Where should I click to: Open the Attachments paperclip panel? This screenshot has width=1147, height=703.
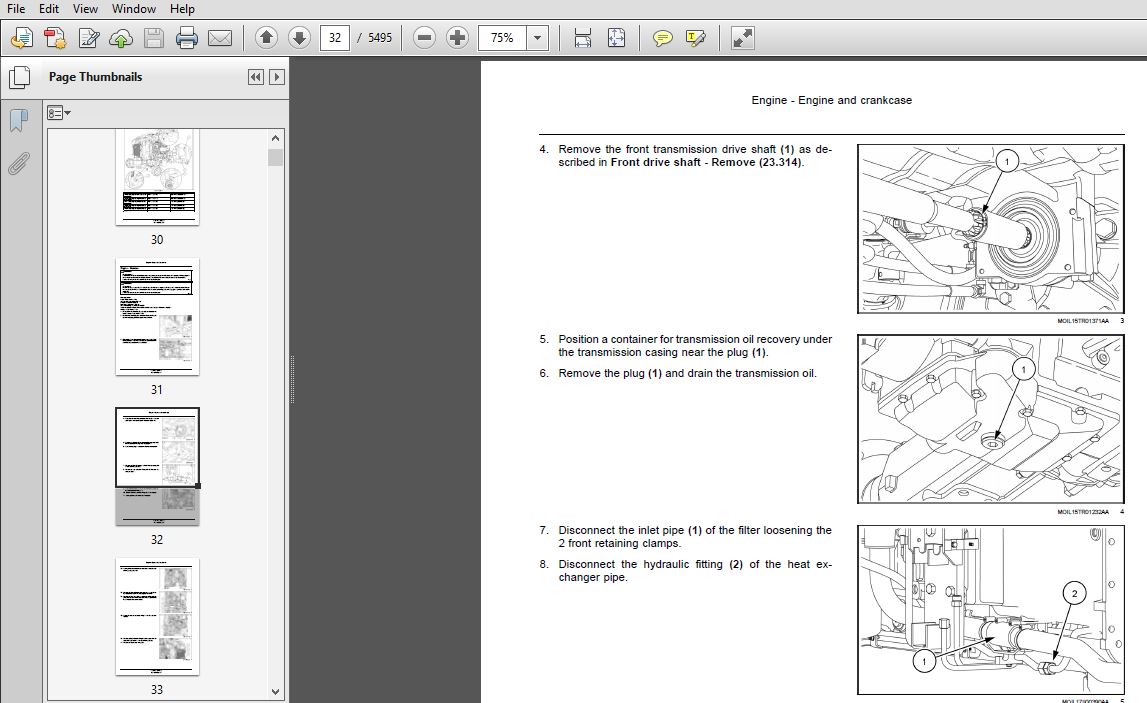pyautogui.click(x=19, y=164)
